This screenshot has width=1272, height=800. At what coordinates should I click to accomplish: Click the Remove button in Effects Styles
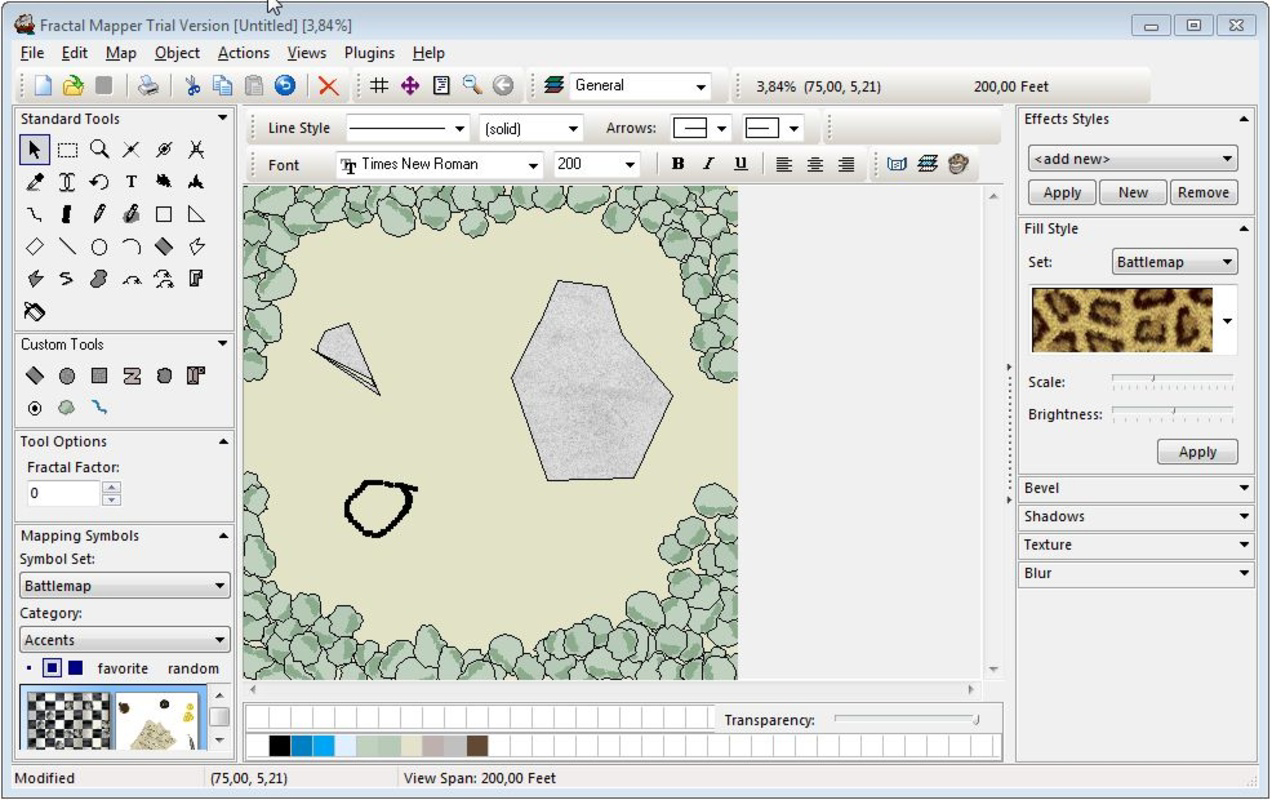1203,193
